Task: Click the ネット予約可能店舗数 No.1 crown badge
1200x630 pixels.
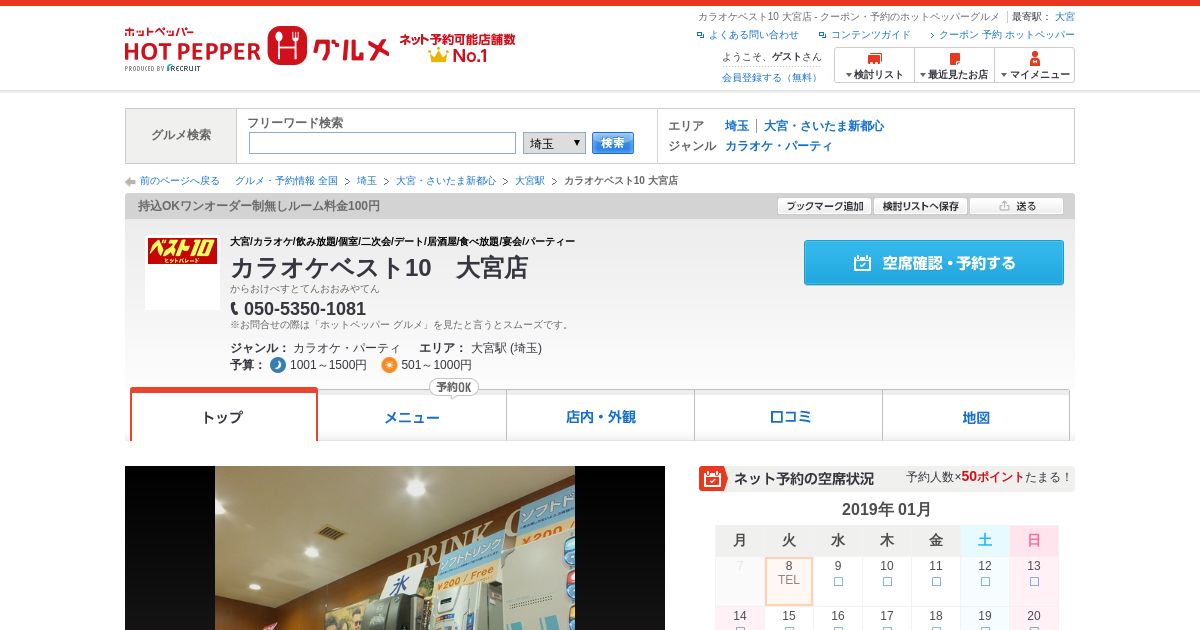Action: 457,48
